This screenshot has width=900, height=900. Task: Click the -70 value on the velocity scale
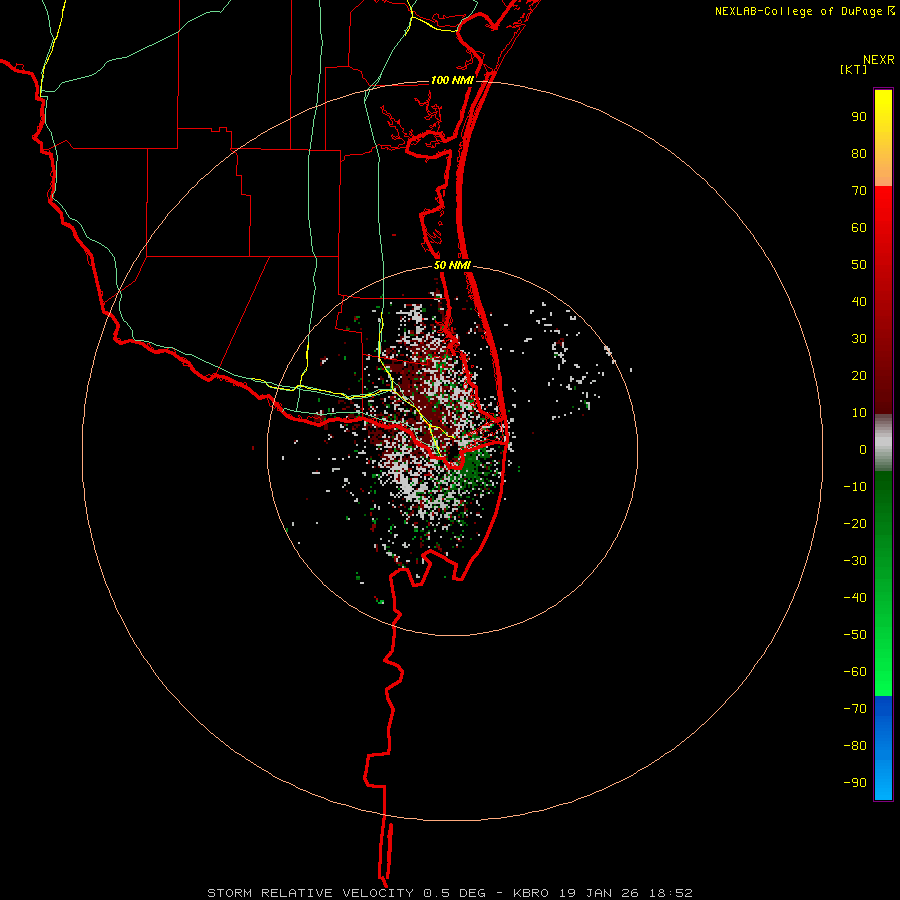(855, 709)
